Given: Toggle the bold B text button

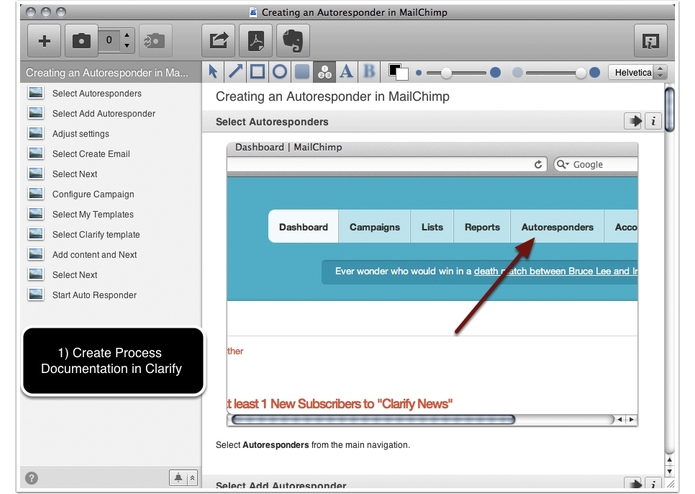Looking at the screenshot, I should coord(369,72).
